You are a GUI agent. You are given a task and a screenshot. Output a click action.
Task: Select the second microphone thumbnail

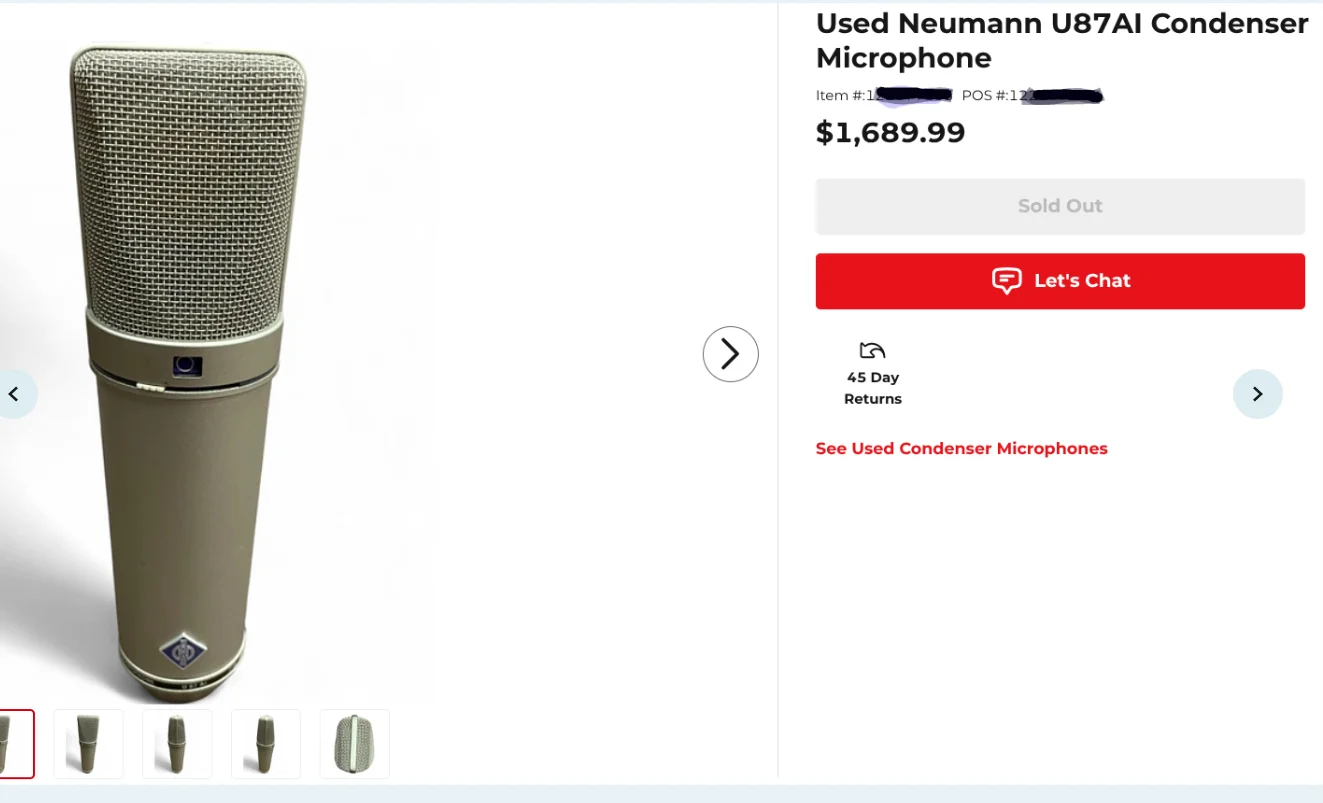(x=88, y=744)
